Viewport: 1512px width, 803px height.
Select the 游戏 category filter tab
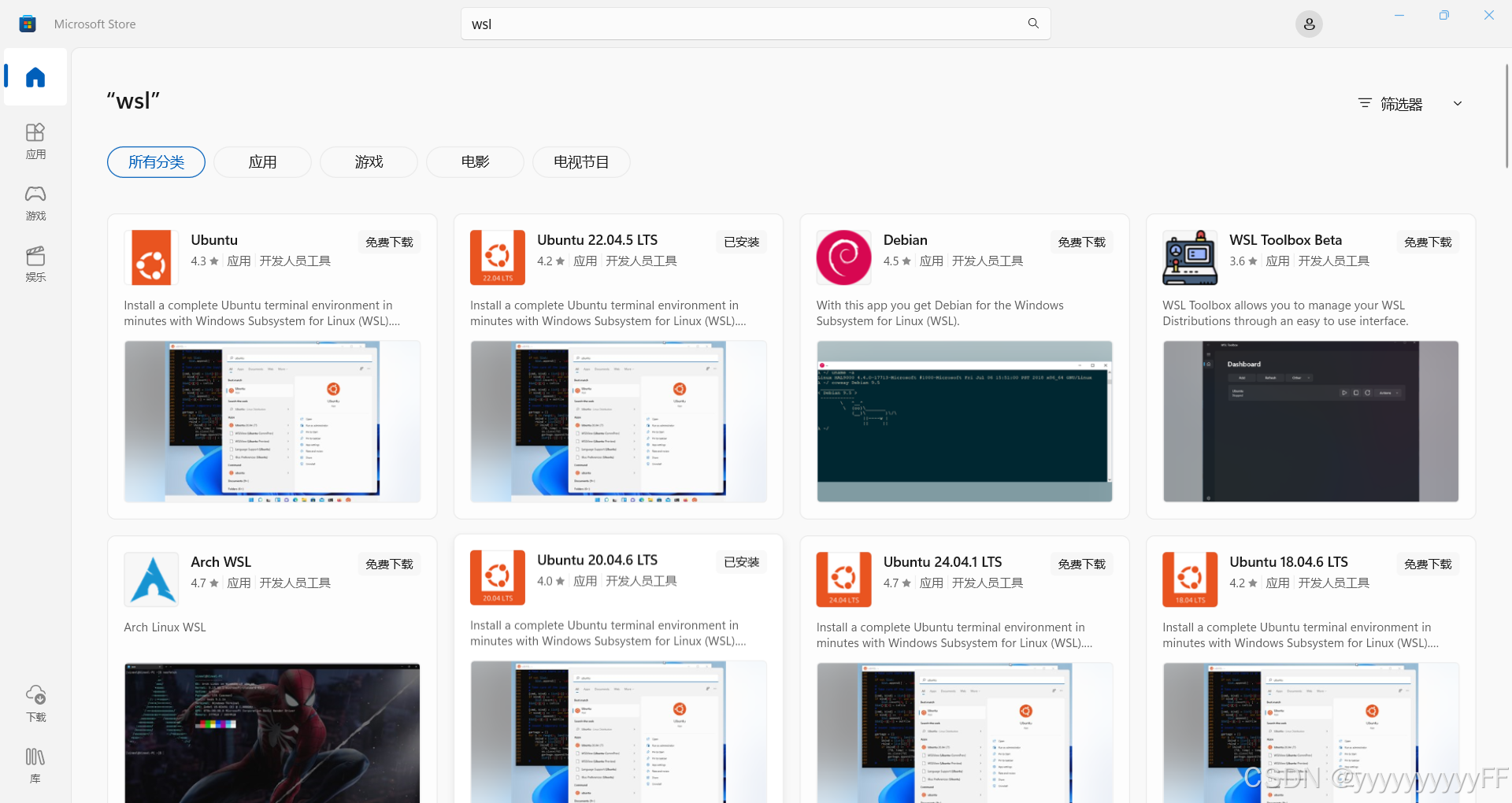[369, 162]
